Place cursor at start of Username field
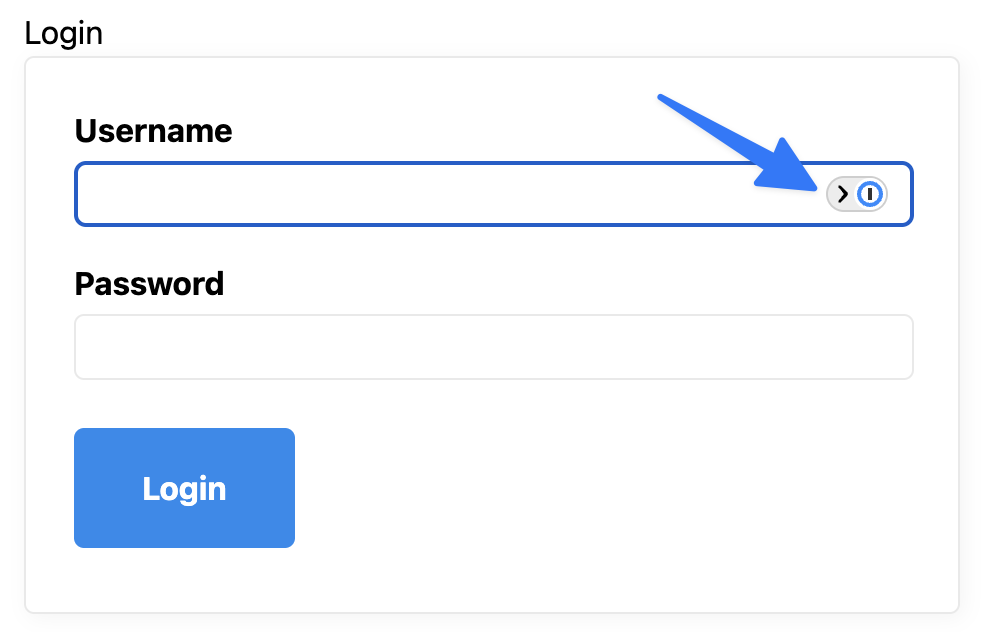 pos(90,194)
